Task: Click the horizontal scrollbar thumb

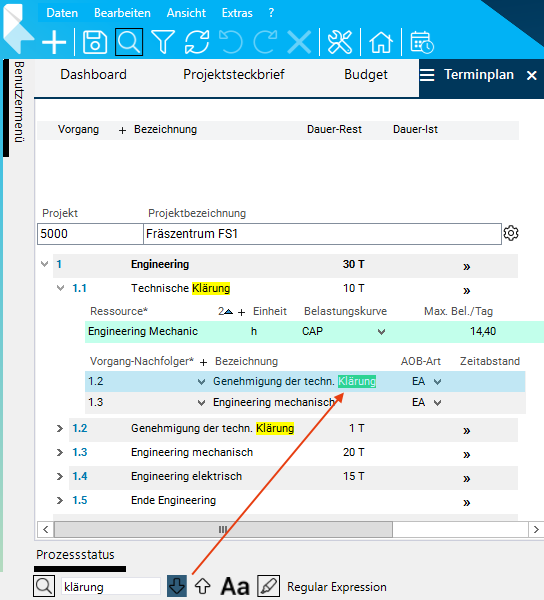Action: coord(223,530)
